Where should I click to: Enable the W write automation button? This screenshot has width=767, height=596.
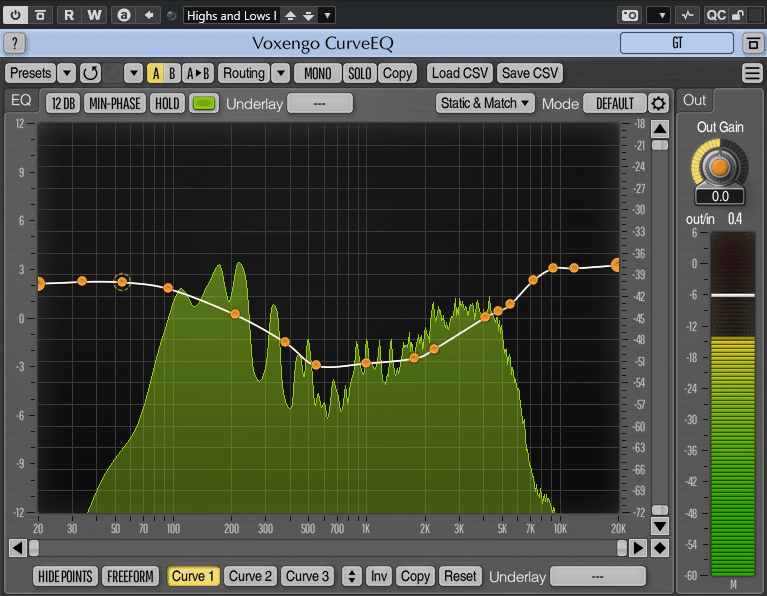click(x=94, y=15)
